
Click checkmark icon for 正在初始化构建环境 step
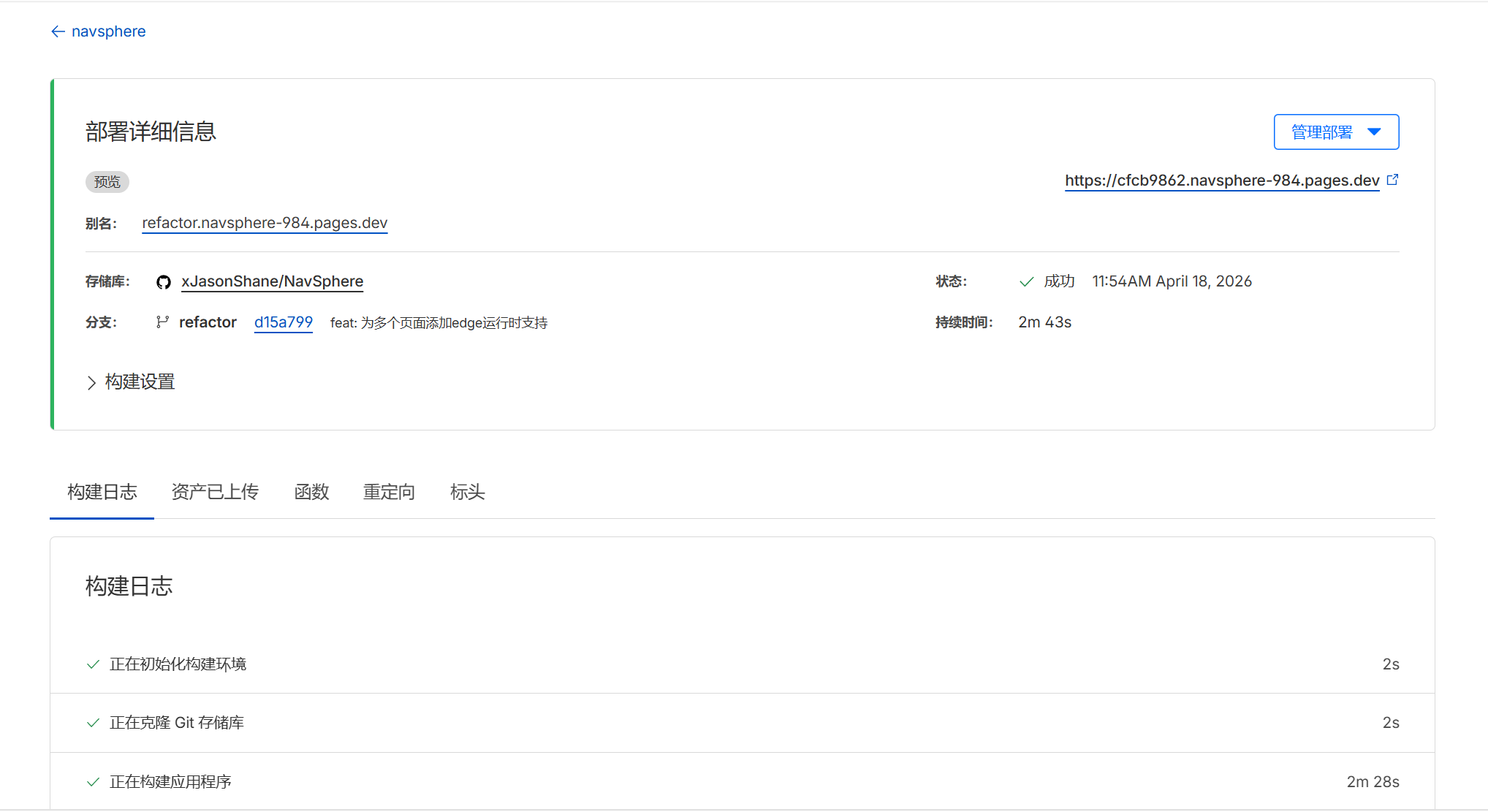click(x=93, y=664)
